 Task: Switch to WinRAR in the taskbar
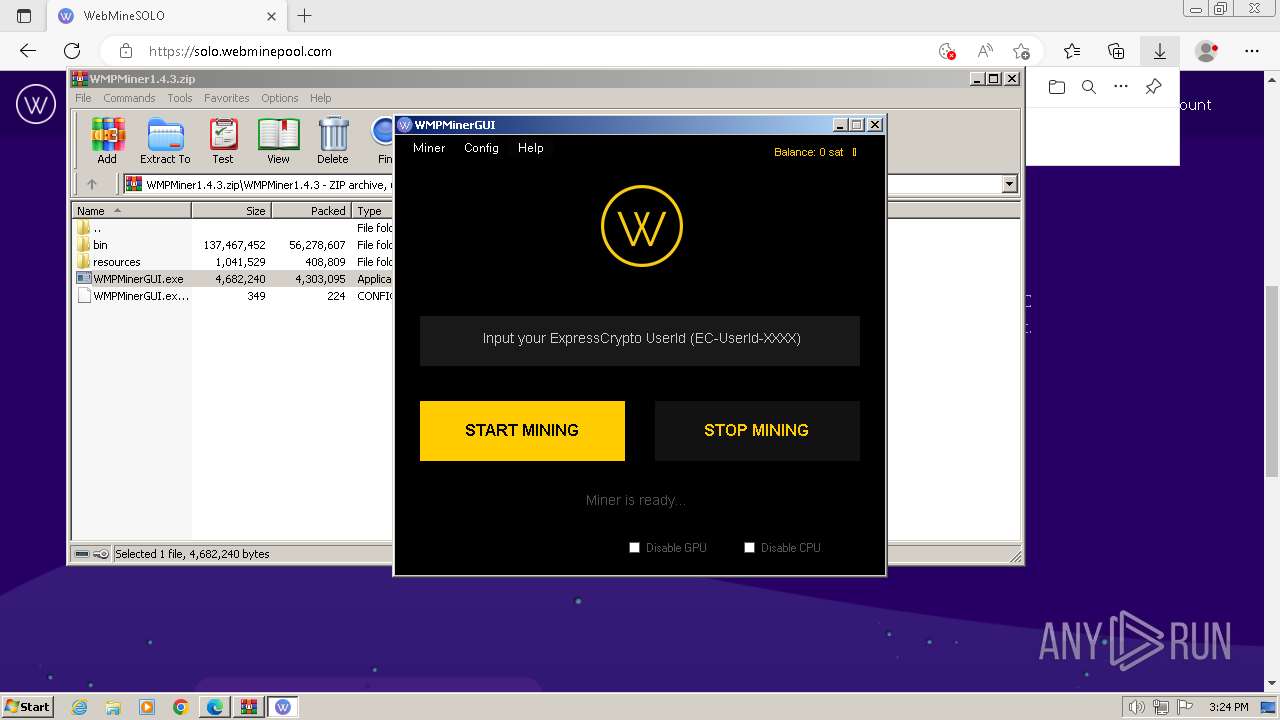point(248,707)
